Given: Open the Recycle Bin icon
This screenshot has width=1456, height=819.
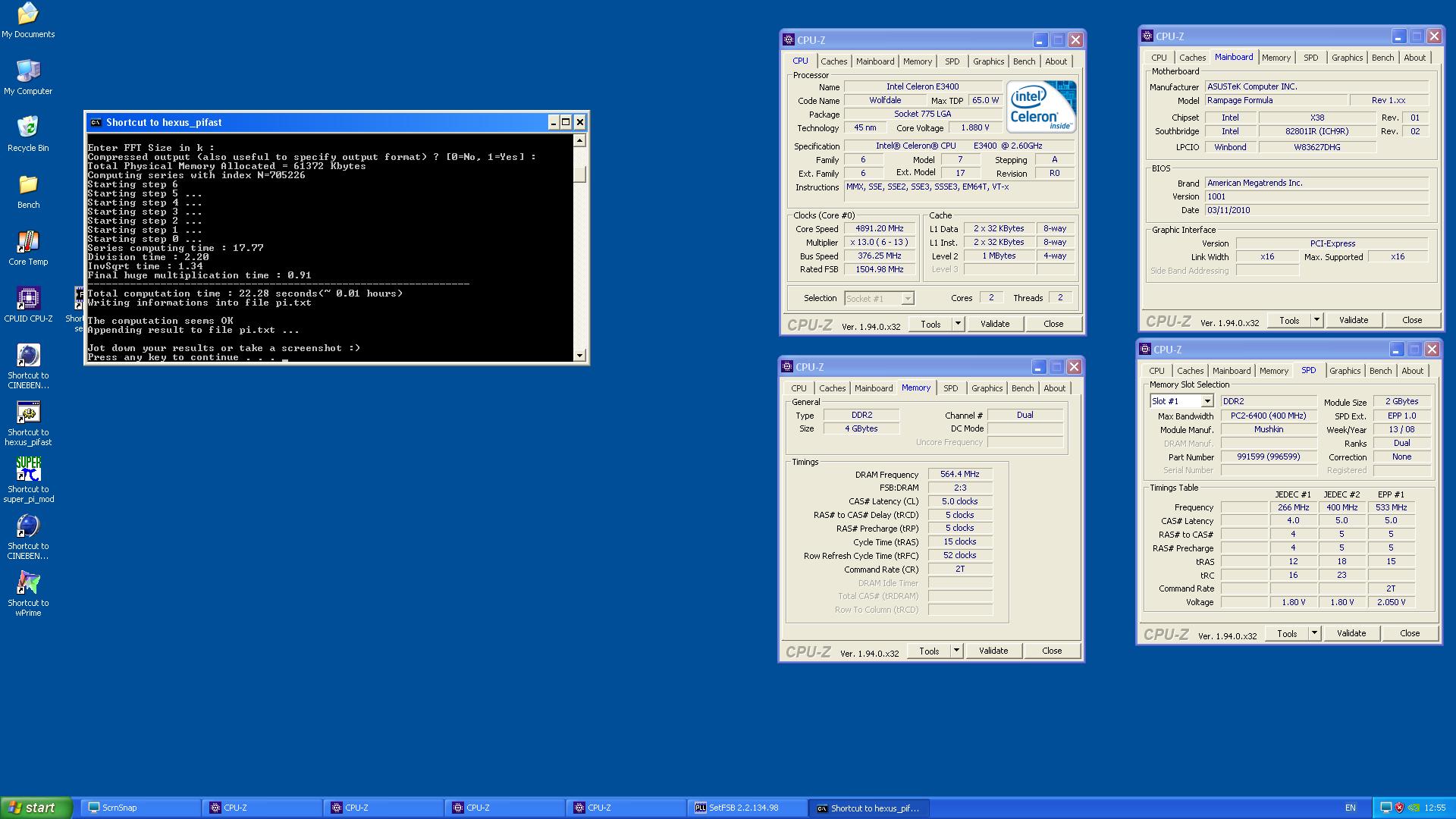Looking at the screenshot, I should [x=28, y=134].
